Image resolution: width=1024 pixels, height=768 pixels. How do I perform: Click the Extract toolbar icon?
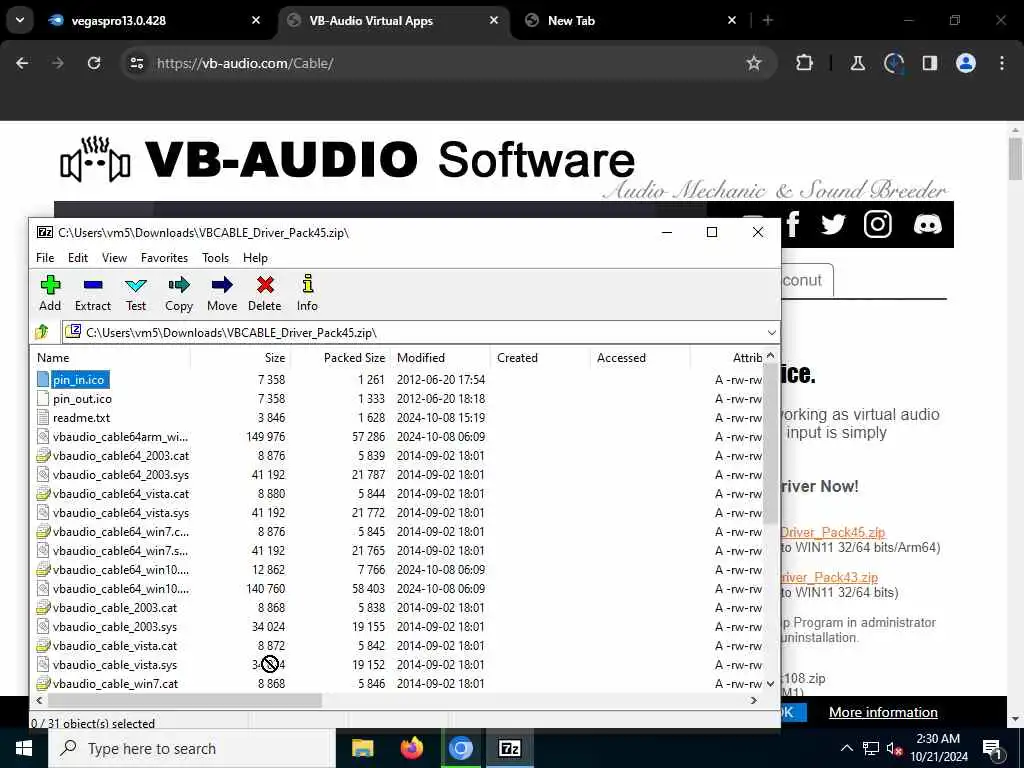(x=93, y=293)
